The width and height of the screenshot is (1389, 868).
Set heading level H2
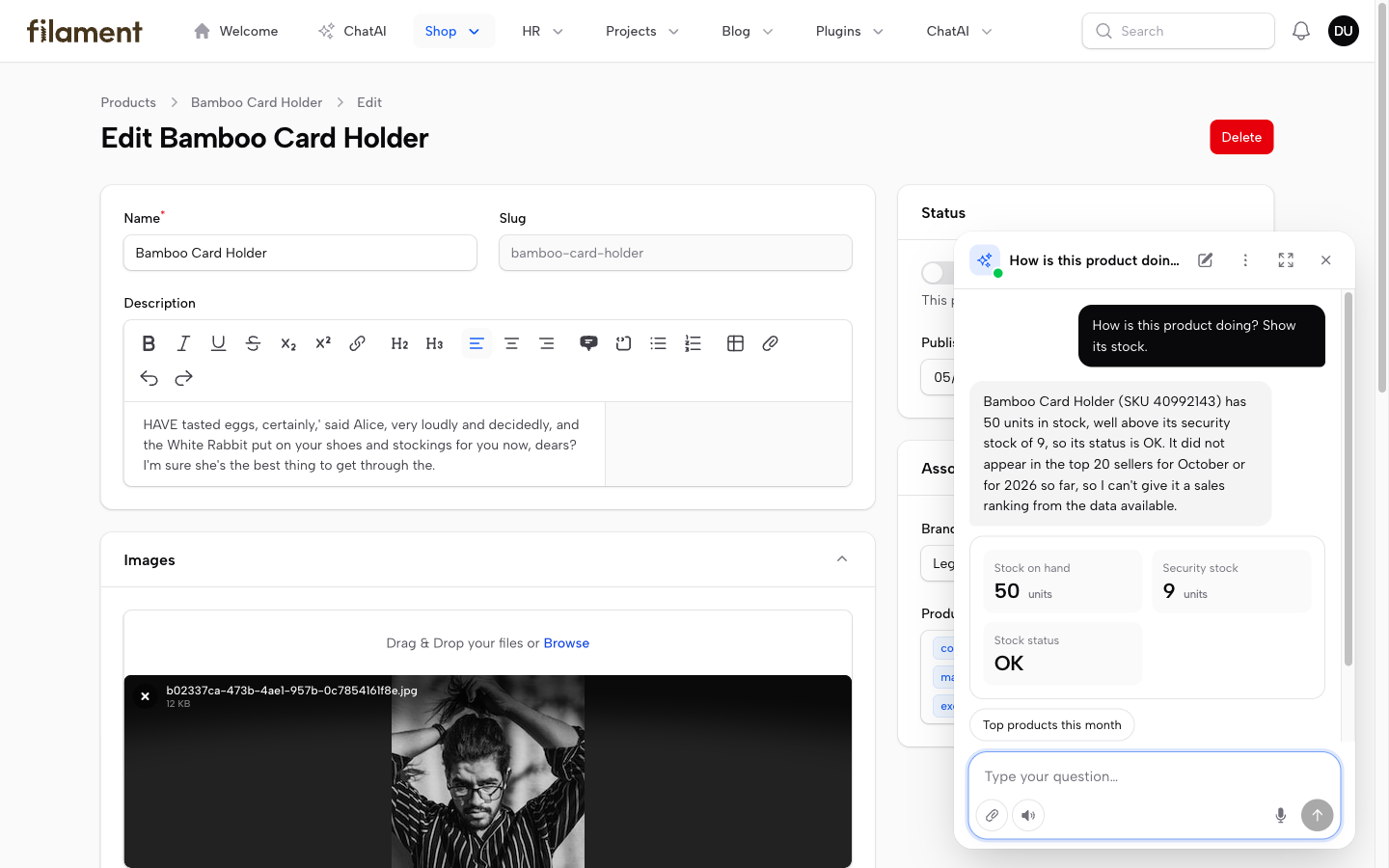pos(399,343)
